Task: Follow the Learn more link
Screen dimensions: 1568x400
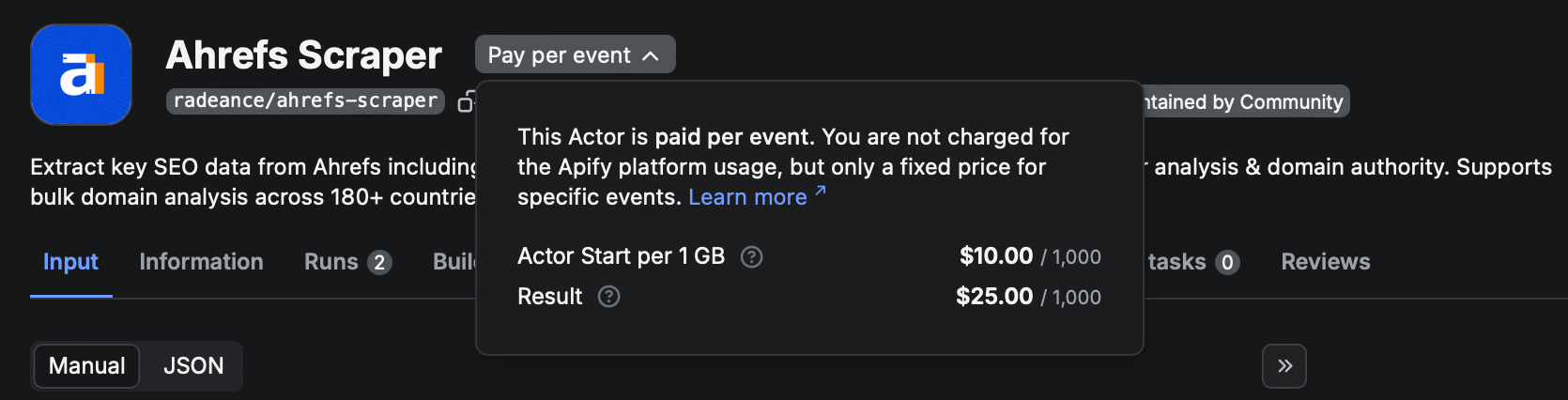Action: tap(757, 196)
